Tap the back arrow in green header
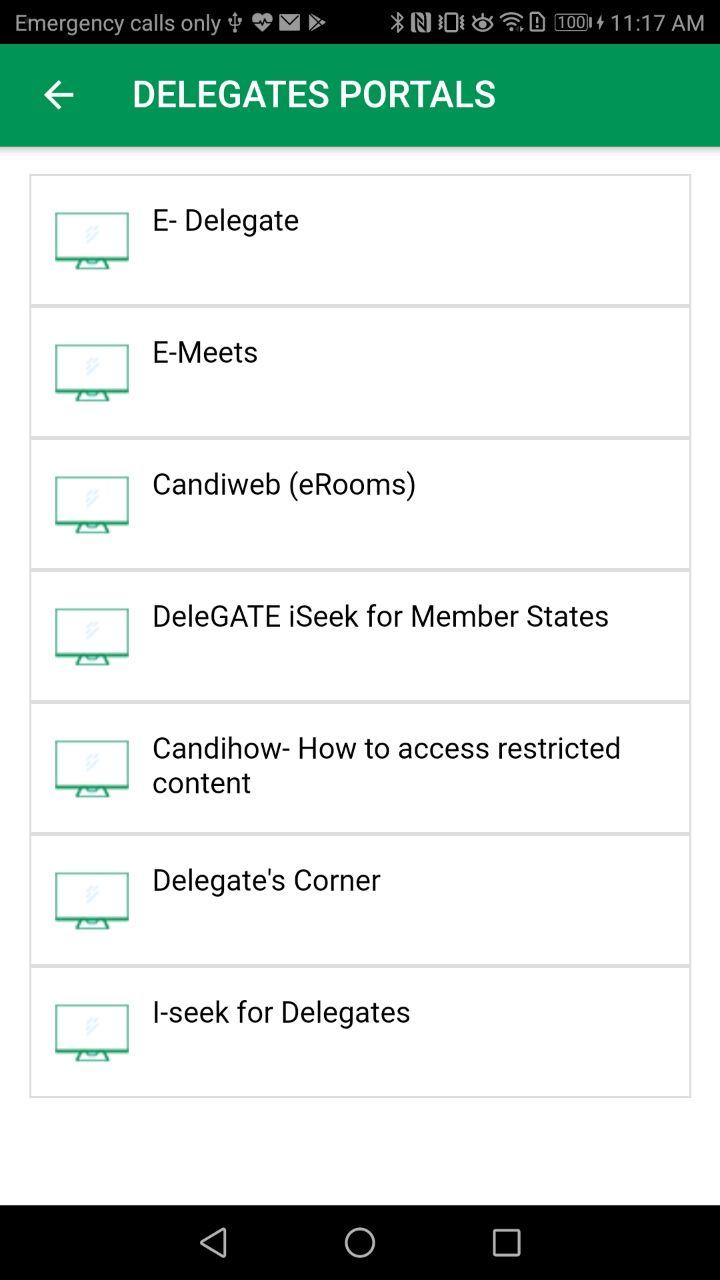720x1280 pixels. click(x=58, y=95)
